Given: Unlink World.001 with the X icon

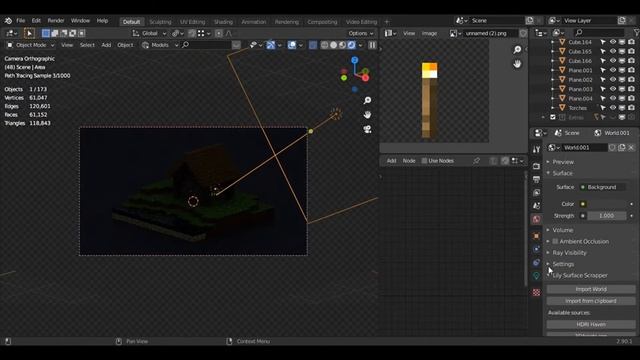Looking at the screenshot, I should tap(631, 147).
